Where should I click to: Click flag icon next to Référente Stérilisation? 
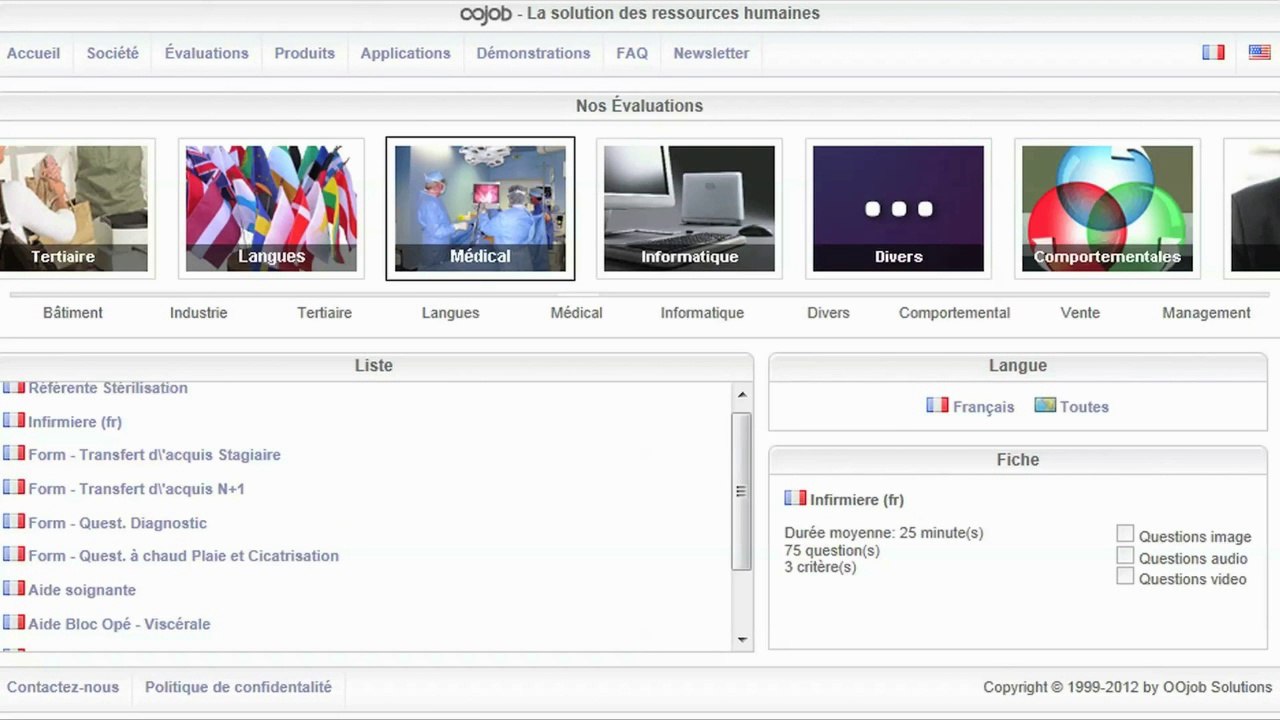coord(14,387)
